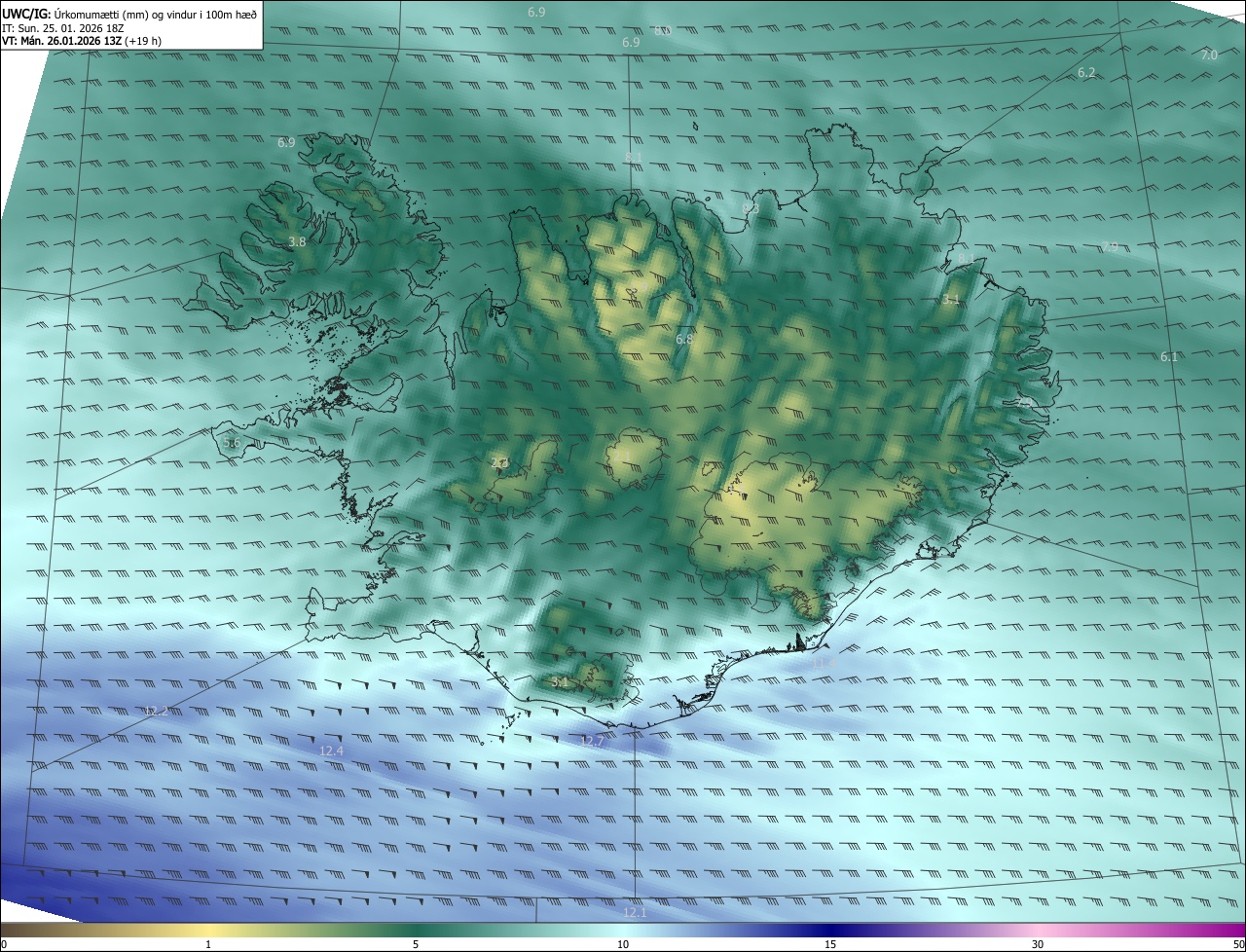This screenshot has height=952, width=1246.
Task: Select the 3.1 value near the southern glacier
Action: coord(560,682)
